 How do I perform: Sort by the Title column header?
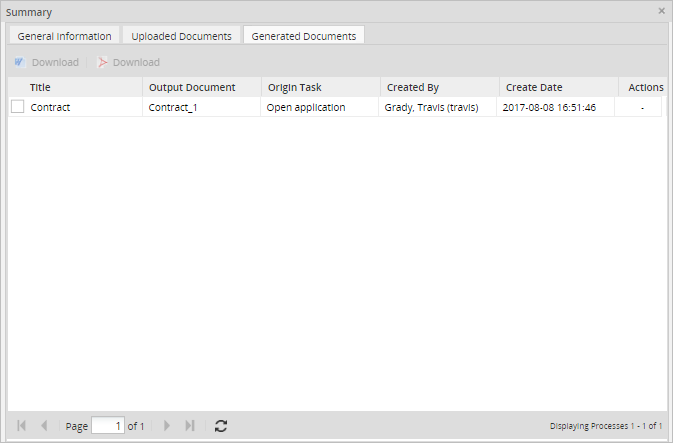click(x=40, y=87)
